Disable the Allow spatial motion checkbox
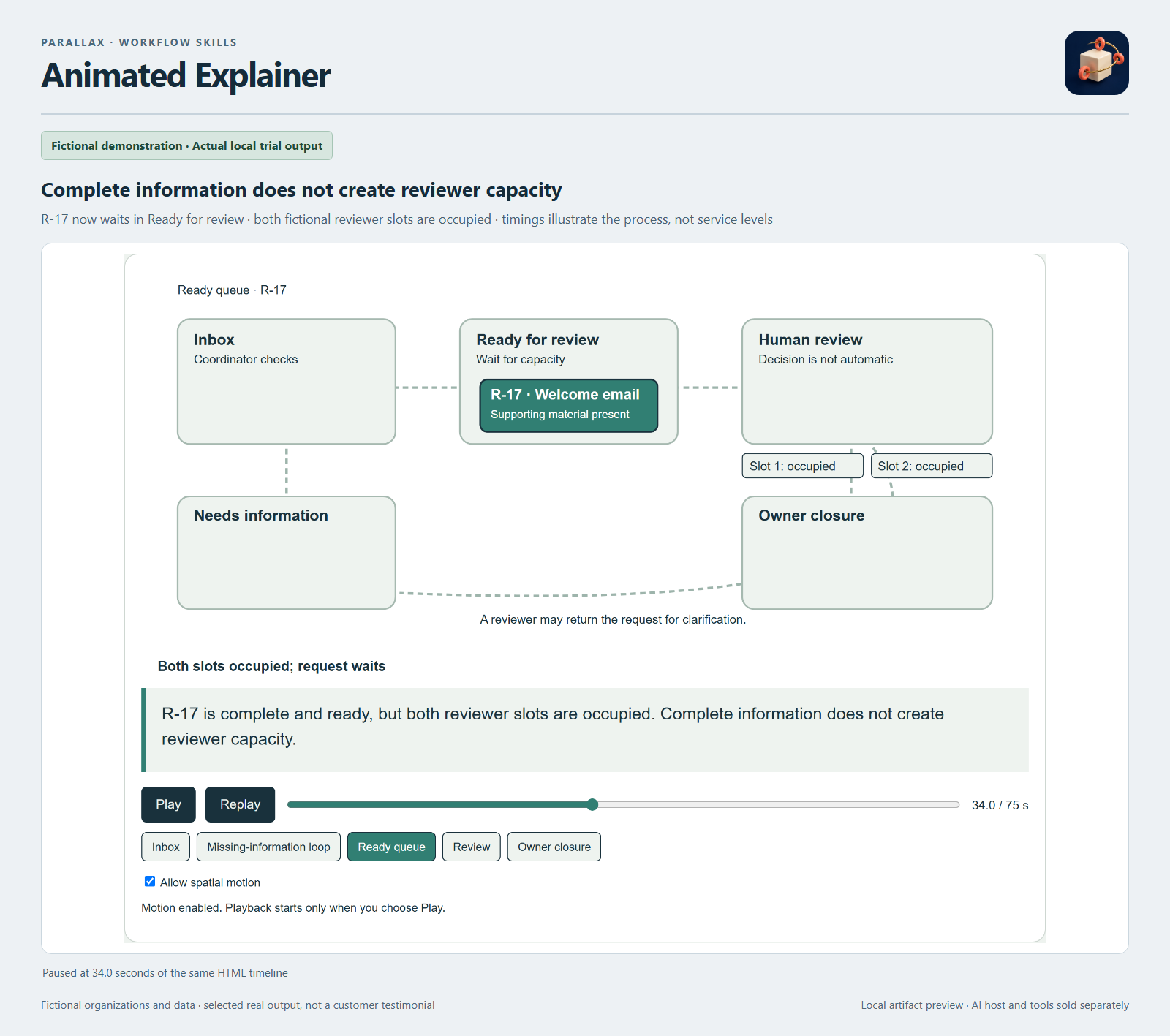Screen dimensions: 1170x1036 pos(150,882)
